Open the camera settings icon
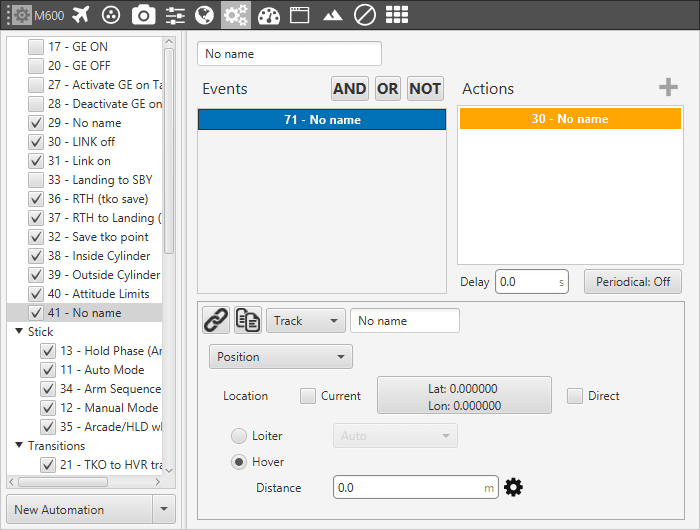The width and height of the screenshot is (700, 530). pyautogui.click(x=143, y=15)
